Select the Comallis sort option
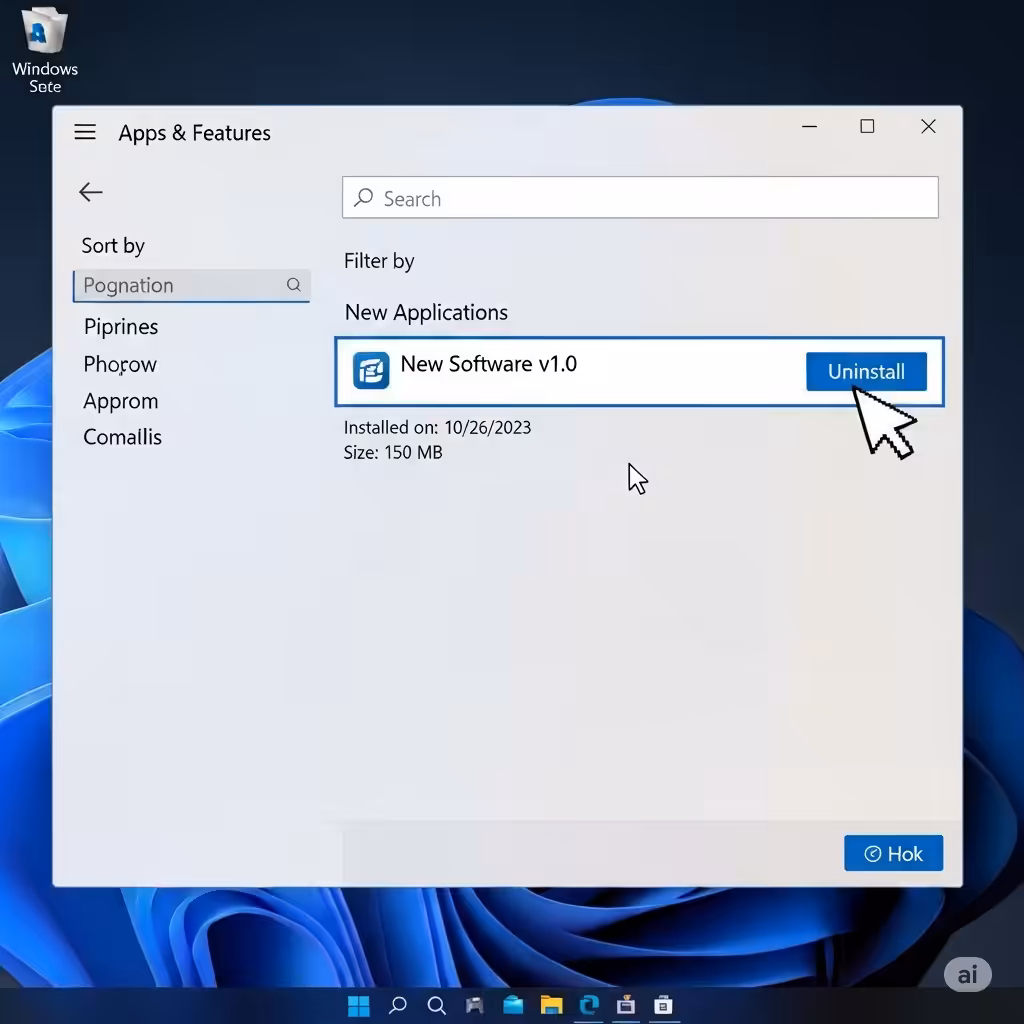Screen dimensions: 1024x1024 [x=122, y=437]
